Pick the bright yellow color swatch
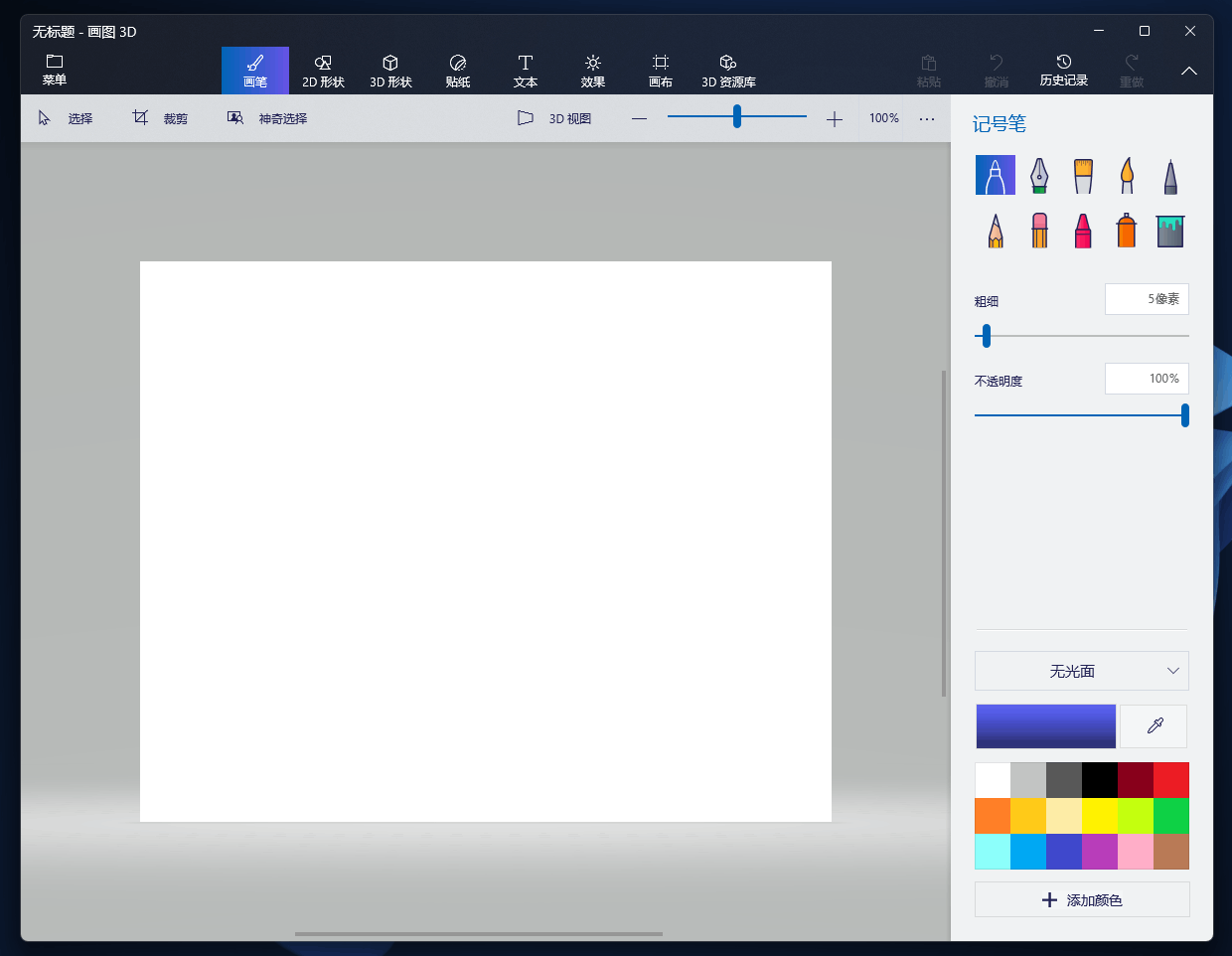1232x956 pixels. (x=1100, y=816)
